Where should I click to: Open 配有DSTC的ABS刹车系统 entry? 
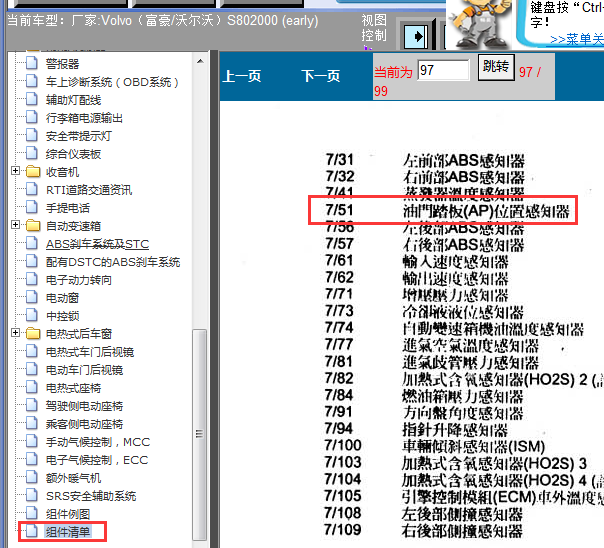coord(113,262)
